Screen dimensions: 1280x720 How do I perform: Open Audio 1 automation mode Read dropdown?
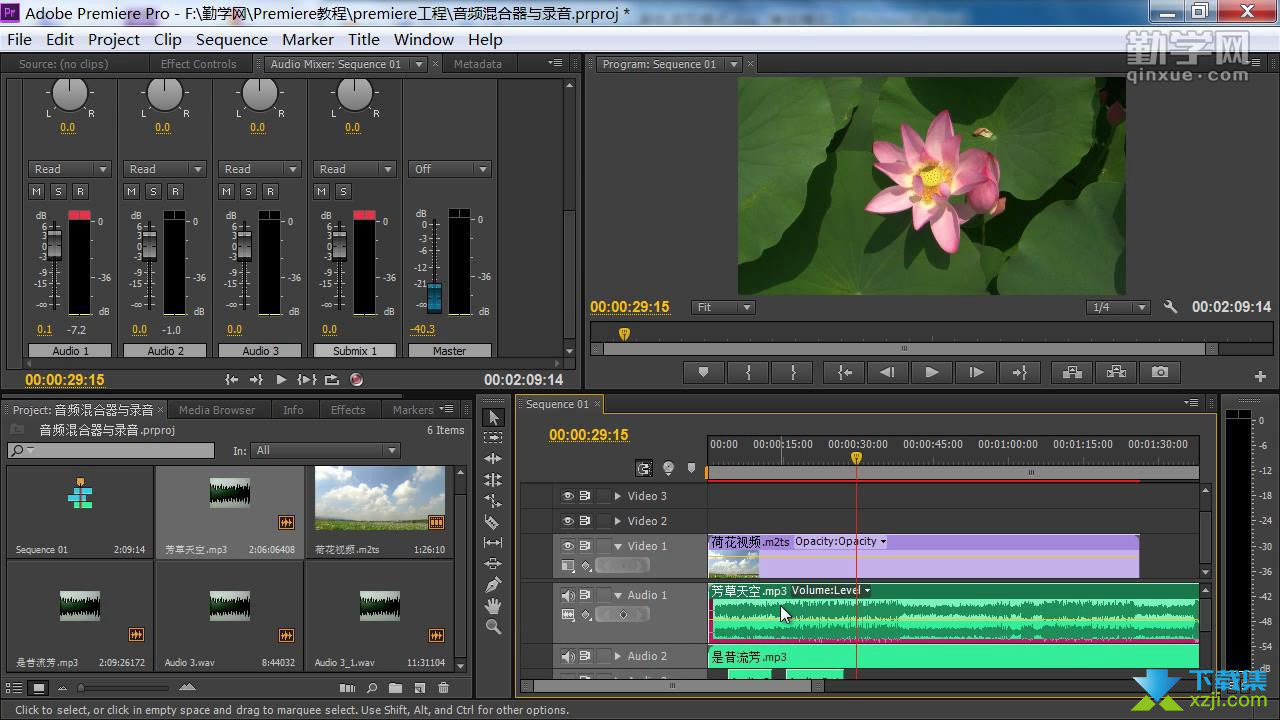pyautogui.click(x=70, y=169)
